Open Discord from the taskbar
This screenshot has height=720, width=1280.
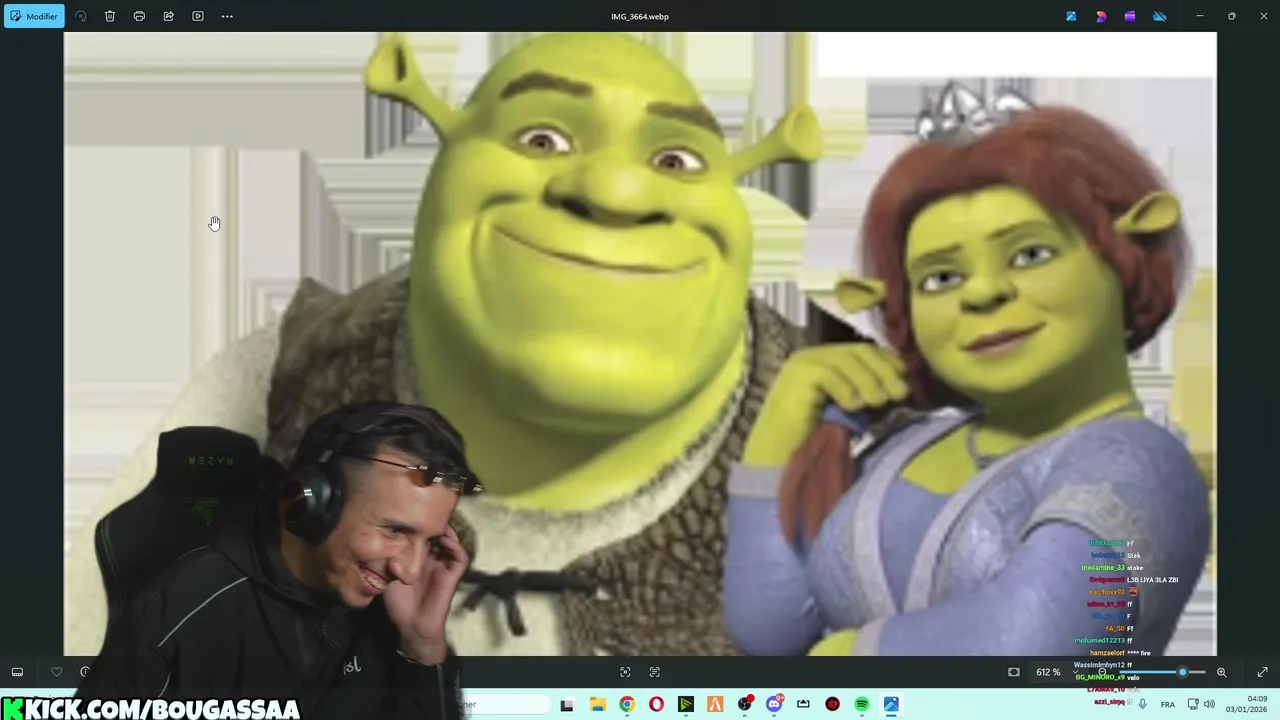pyautogui.click(x=774, y=704)
